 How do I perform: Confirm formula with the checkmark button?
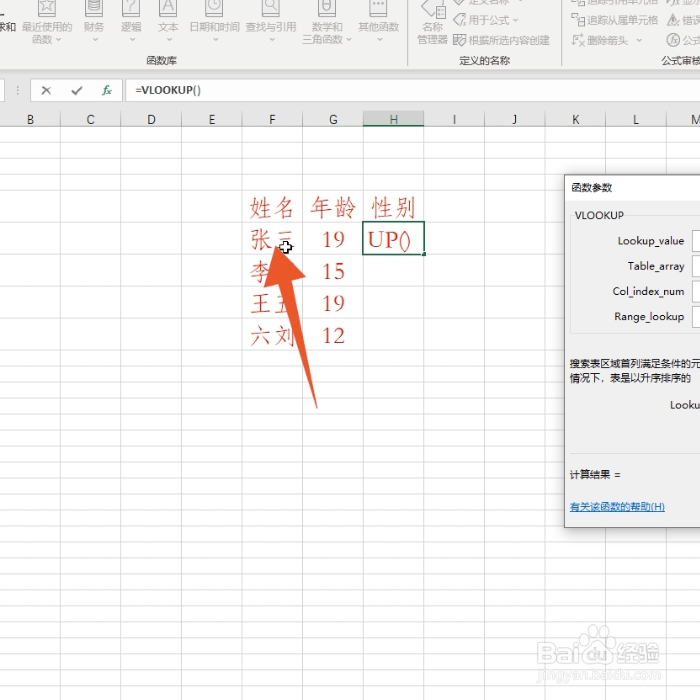coord(77,91)
